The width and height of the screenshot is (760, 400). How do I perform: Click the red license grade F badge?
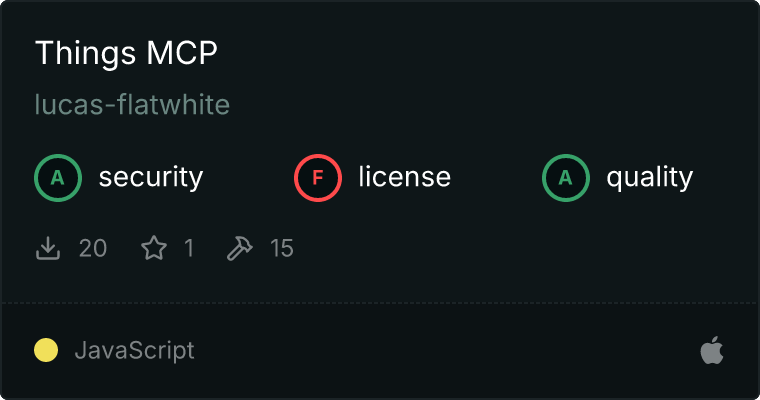coord(318,178)
